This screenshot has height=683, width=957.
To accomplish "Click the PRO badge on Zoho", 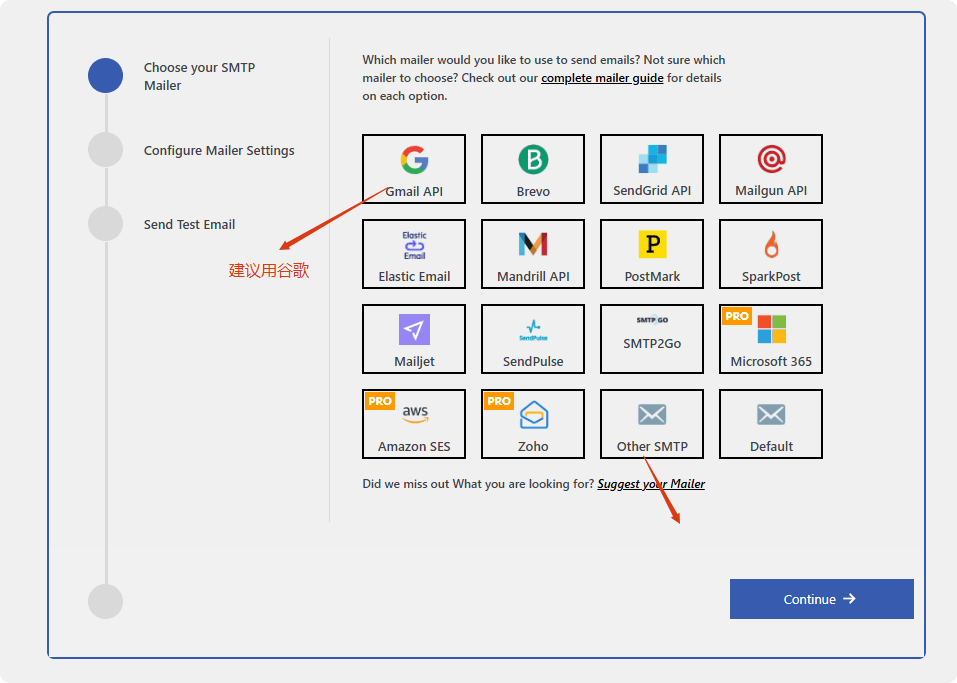I will [499, 400].
